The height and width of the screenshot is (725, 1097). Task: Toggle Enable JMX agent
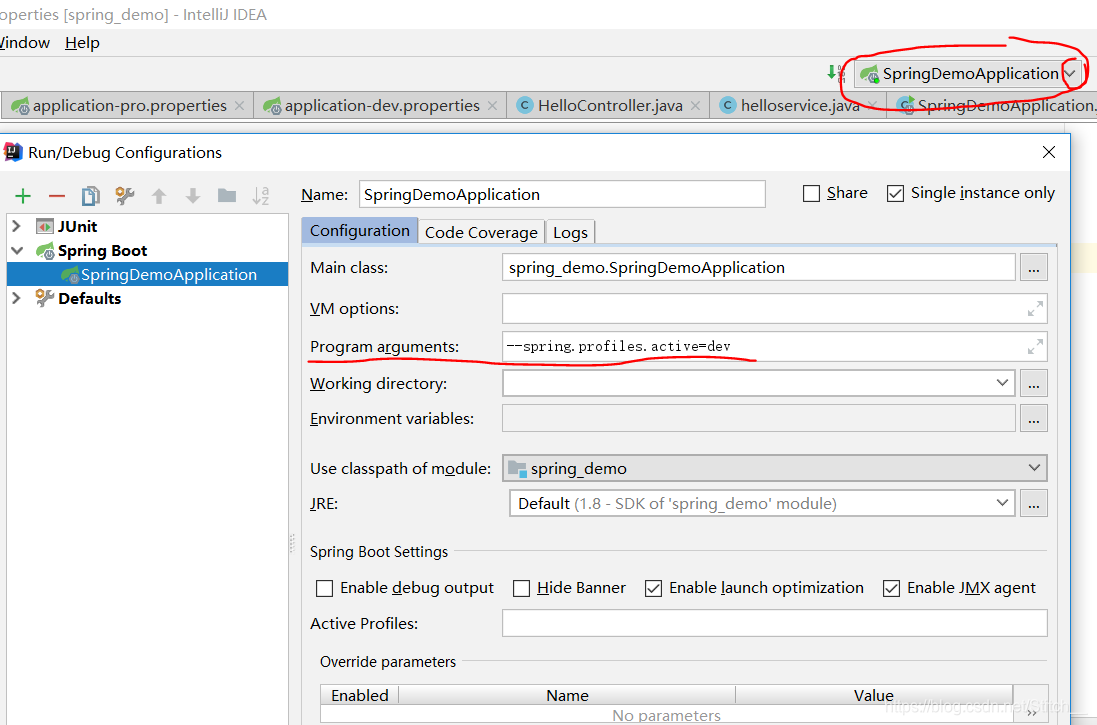(x=891, y=589)
